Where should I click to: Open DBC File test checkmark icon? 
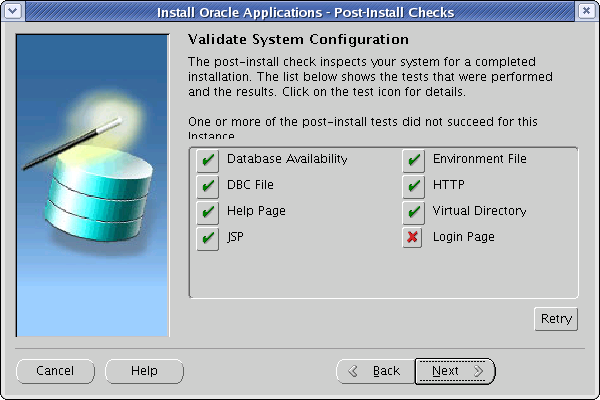click(208, 186)
